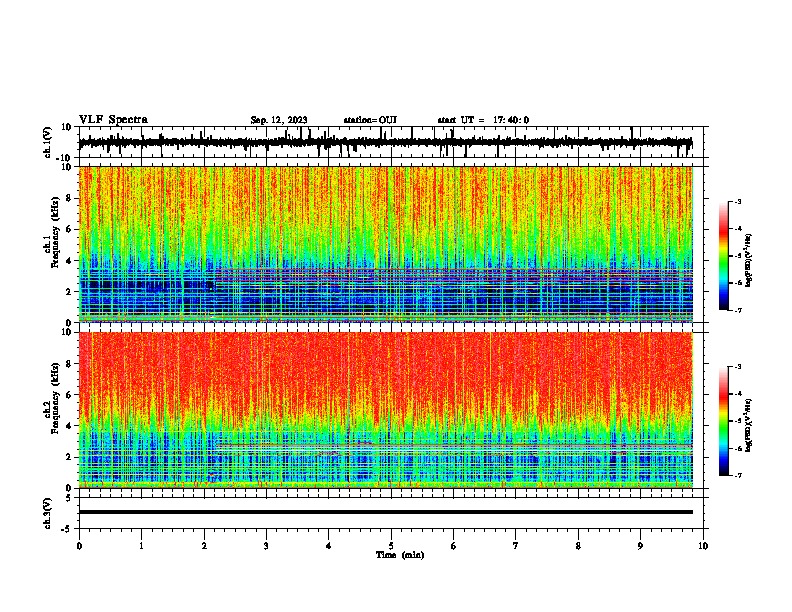
Task: Click the x-axis tick label "6" minutes
Action: 454,546
